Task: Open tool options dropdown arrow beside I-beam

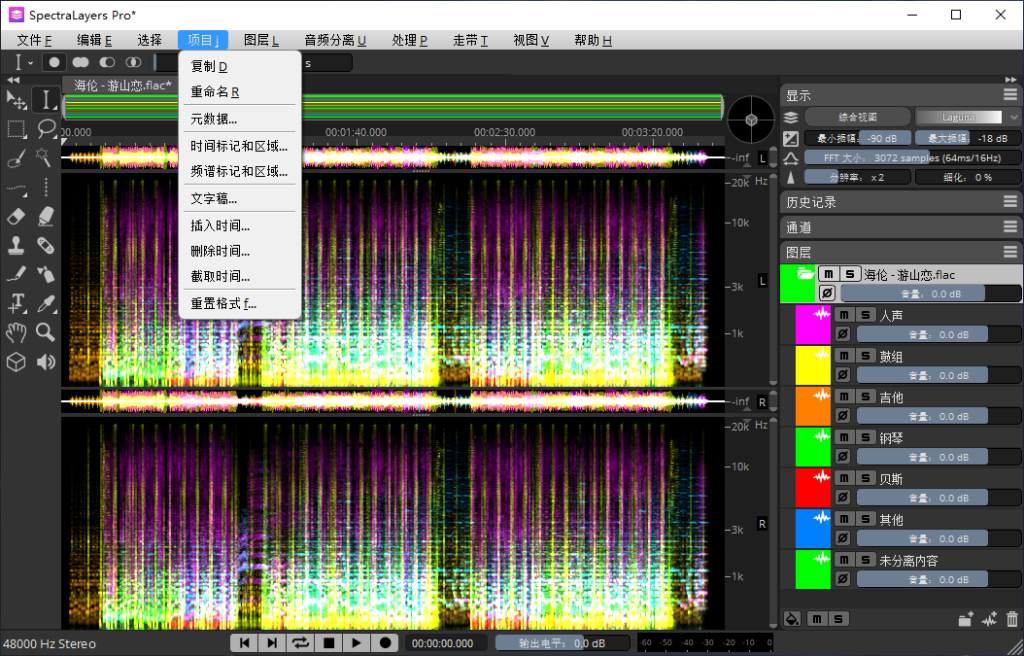Action: pyautogui.click(x=30, y=63)
